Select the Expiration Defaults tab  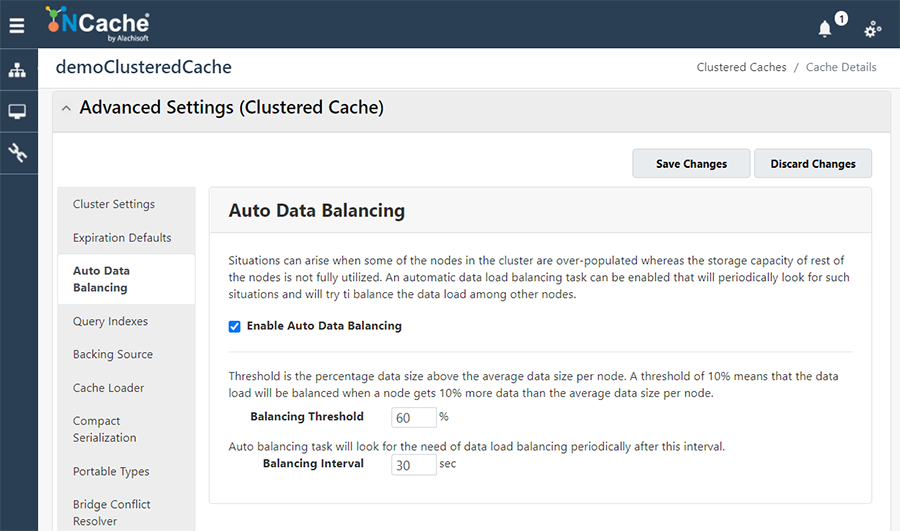(x=122, y=238)
